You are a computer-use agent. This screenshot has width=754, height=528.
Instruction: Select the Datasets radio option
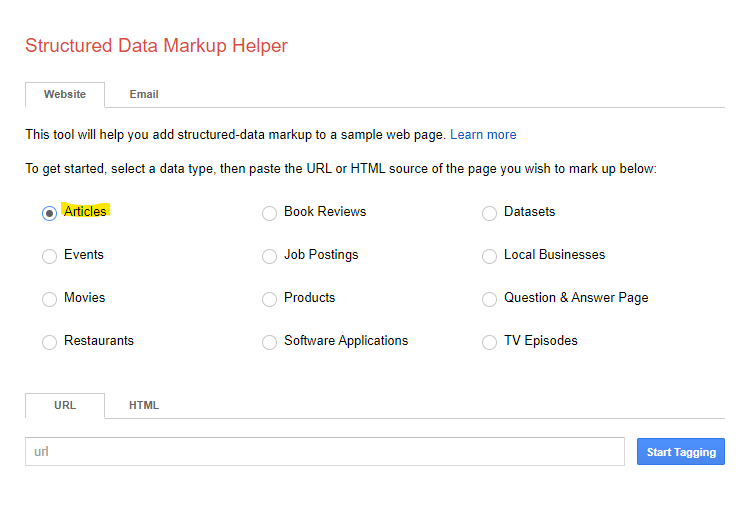[x=489, y=213]
